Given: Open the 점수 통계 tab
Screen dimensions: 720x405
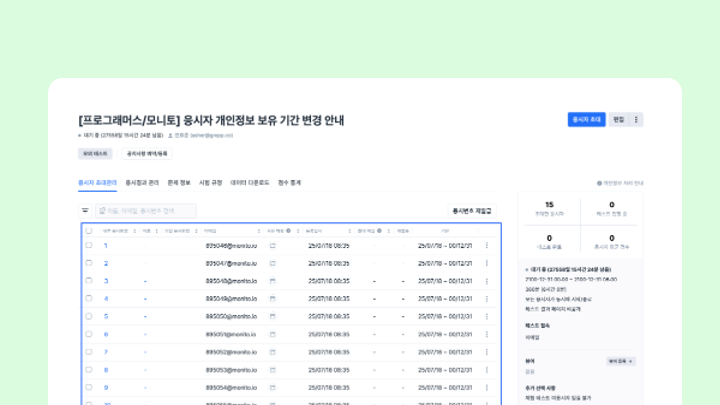Looking at the screenshot, I should coord(289,183).
